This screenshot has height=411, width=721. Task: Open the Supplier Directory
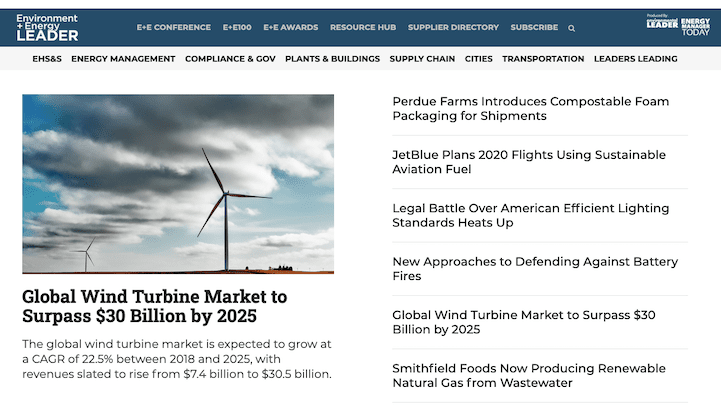(453, 28)
